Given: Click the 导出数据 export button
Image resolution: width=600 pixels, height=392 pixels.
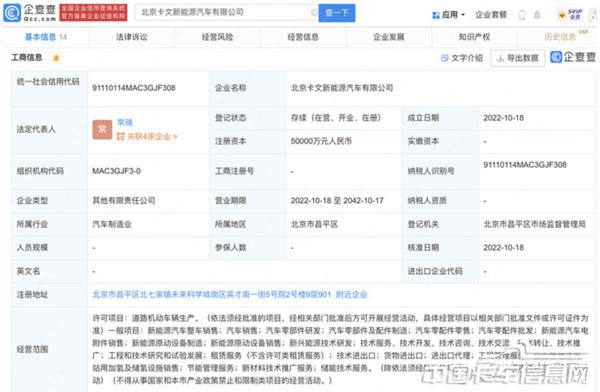Looking at the screenshot, I should 518,58.
